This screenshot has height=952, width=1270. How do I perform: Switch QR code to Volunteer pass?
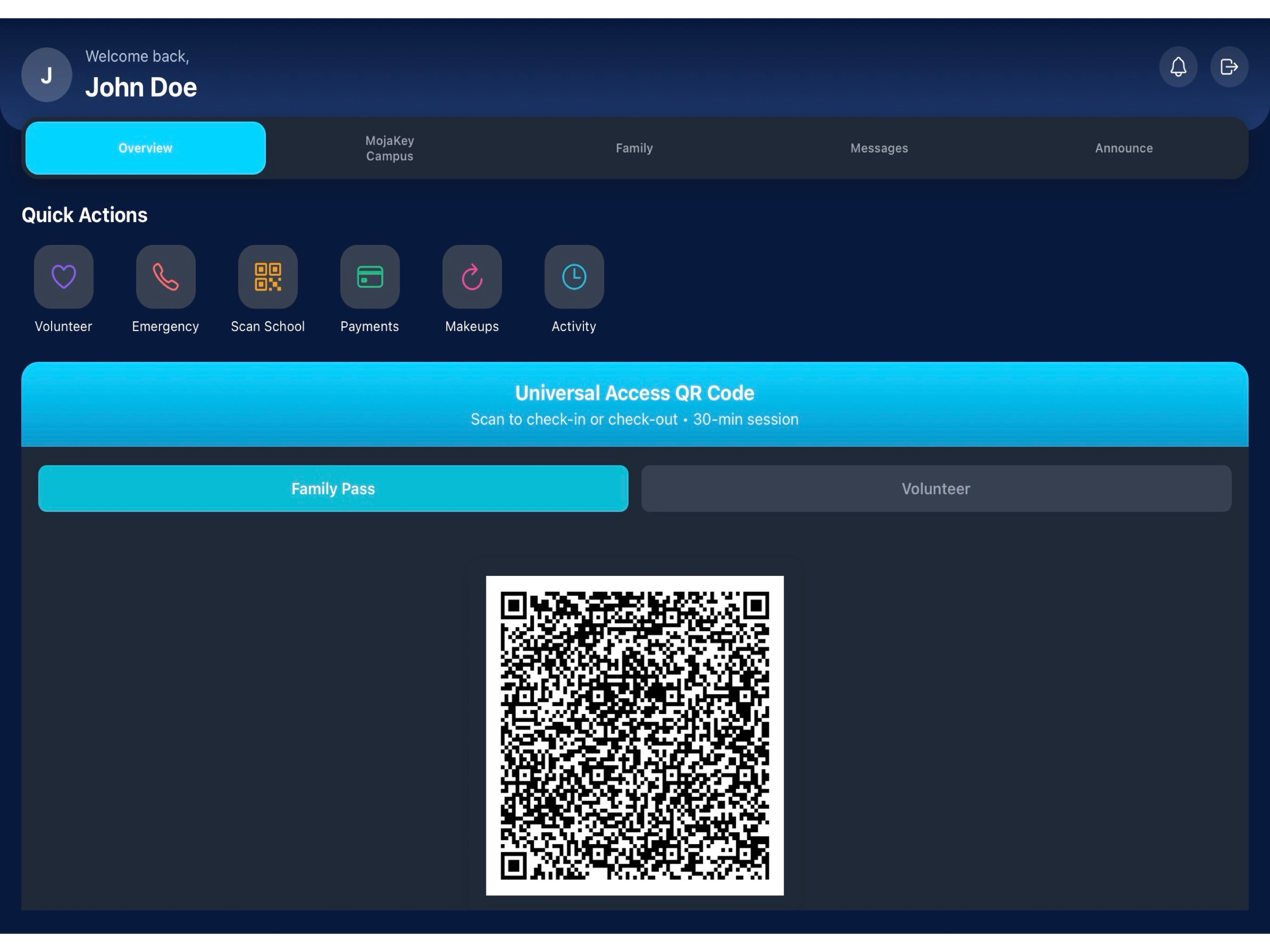936,489
